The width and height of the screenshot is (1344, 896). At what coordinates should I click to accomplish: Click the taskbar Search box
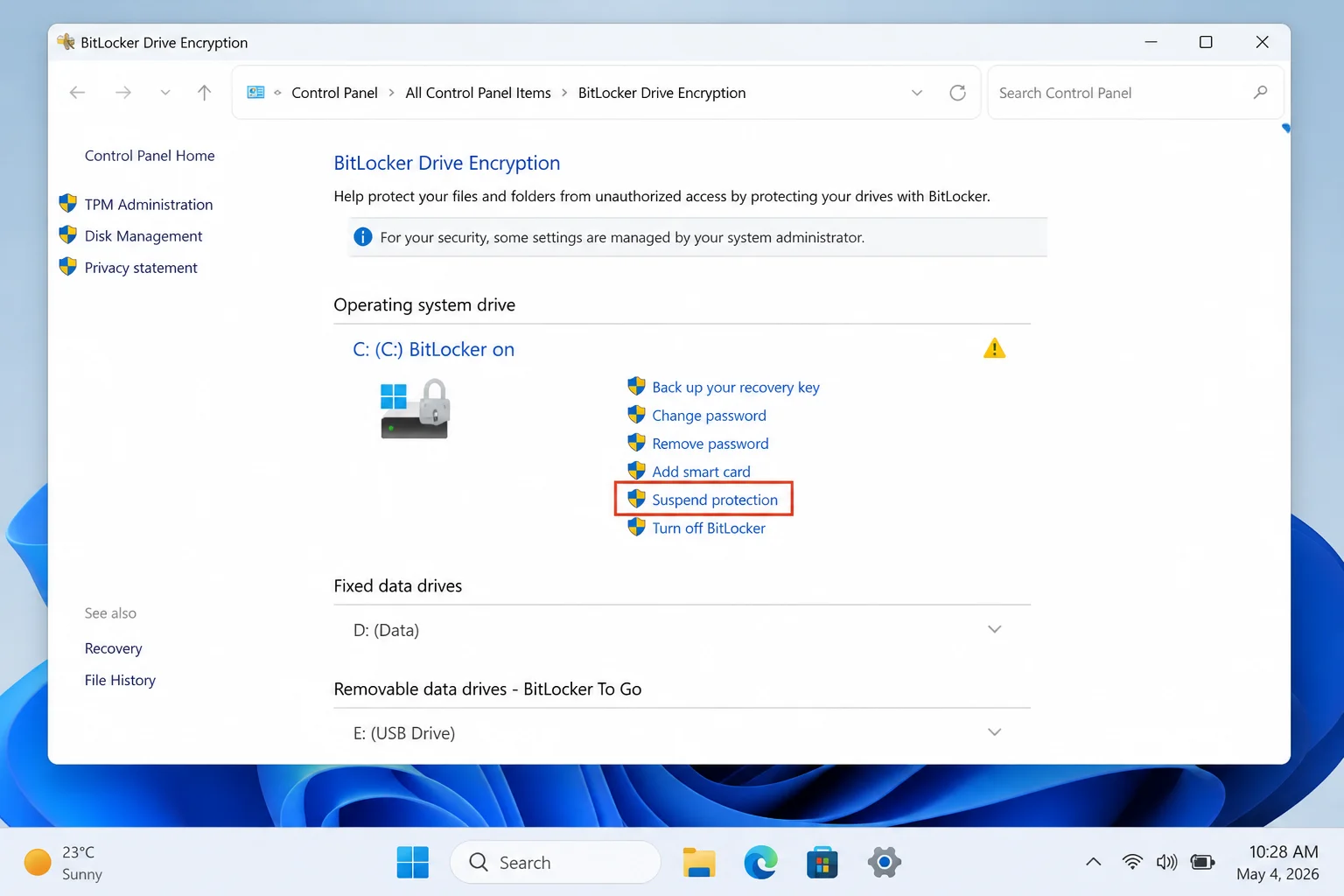point(556,863)
